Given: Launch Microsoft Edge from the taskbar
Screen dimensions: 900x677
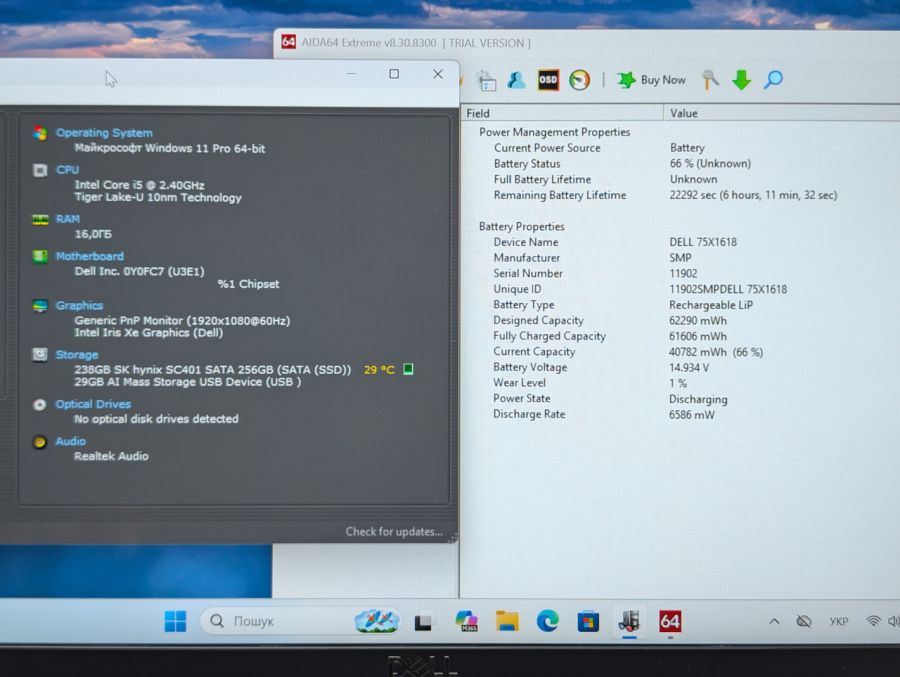Looking at the screenshot, I should tap(548, 621).
